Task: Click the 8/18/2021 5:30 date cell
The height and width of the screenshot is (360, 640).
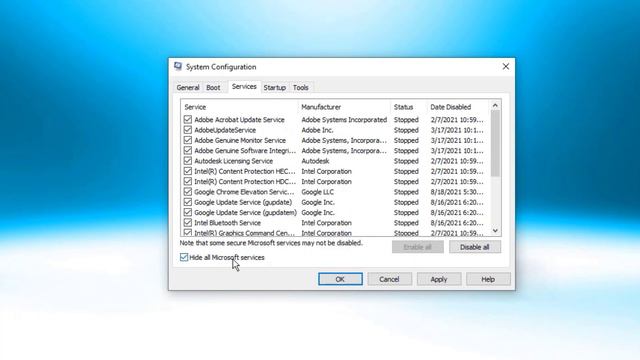Action: pos(457,192)
